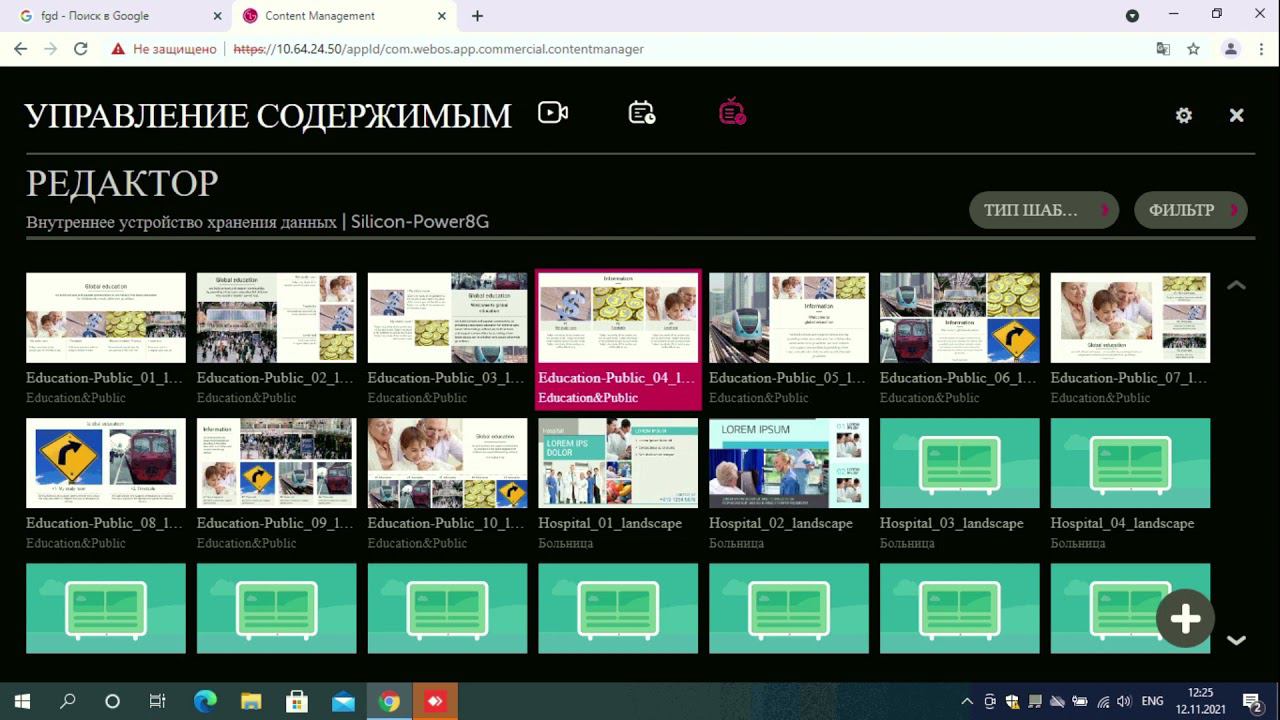This screenshot has height=720, width=1280.
Task: Close Content Management with the X icon
Action: tap(1237, 115)
